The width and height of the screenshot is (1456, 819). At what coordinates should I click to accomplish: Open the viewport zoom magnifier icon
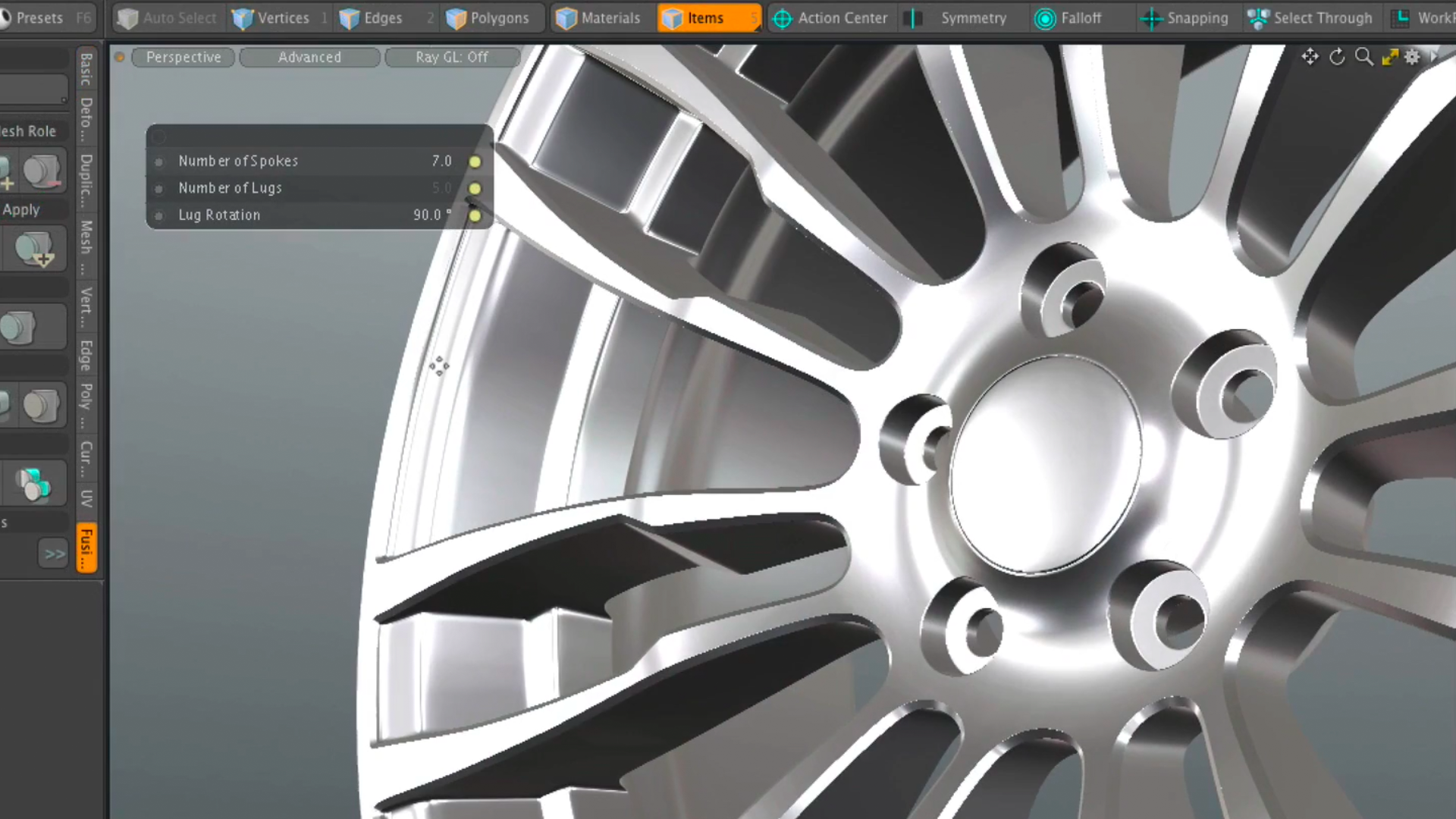(x=1363, y=57)
